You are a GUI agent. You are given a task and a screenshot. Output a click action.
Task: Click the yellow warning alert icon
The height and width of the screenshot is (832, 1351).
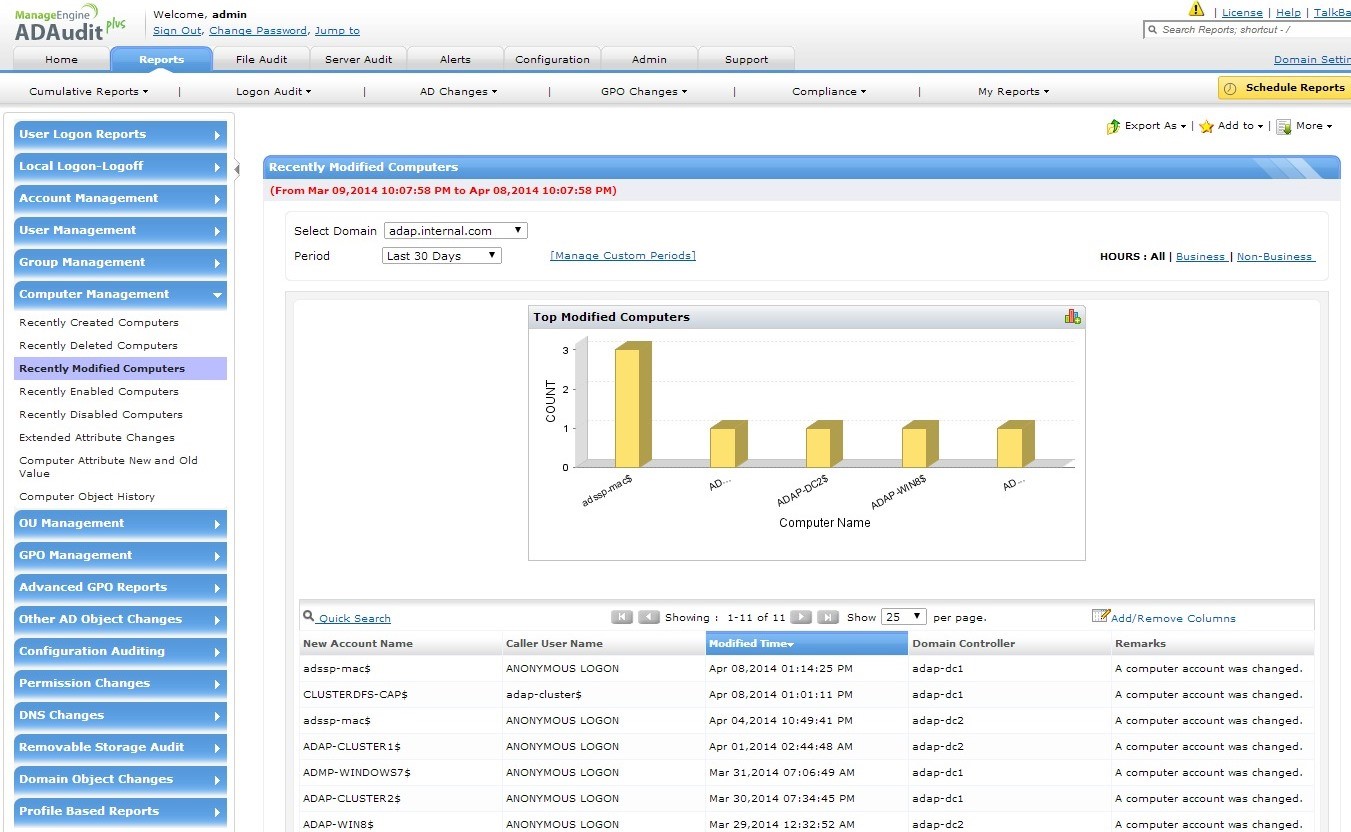1196,10
